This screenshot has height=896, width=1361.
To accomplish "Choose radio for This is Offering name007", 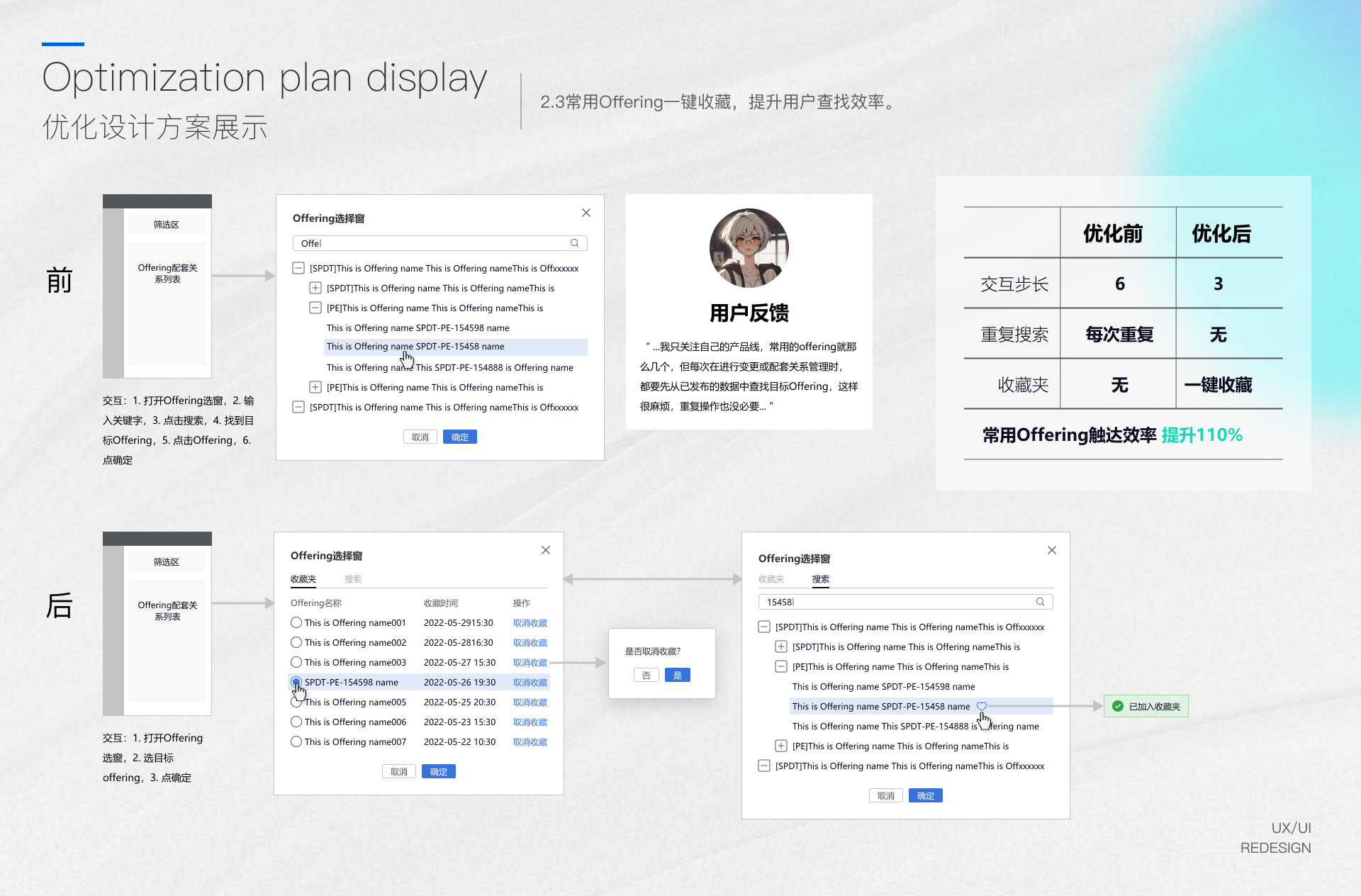I will point(296,741).
